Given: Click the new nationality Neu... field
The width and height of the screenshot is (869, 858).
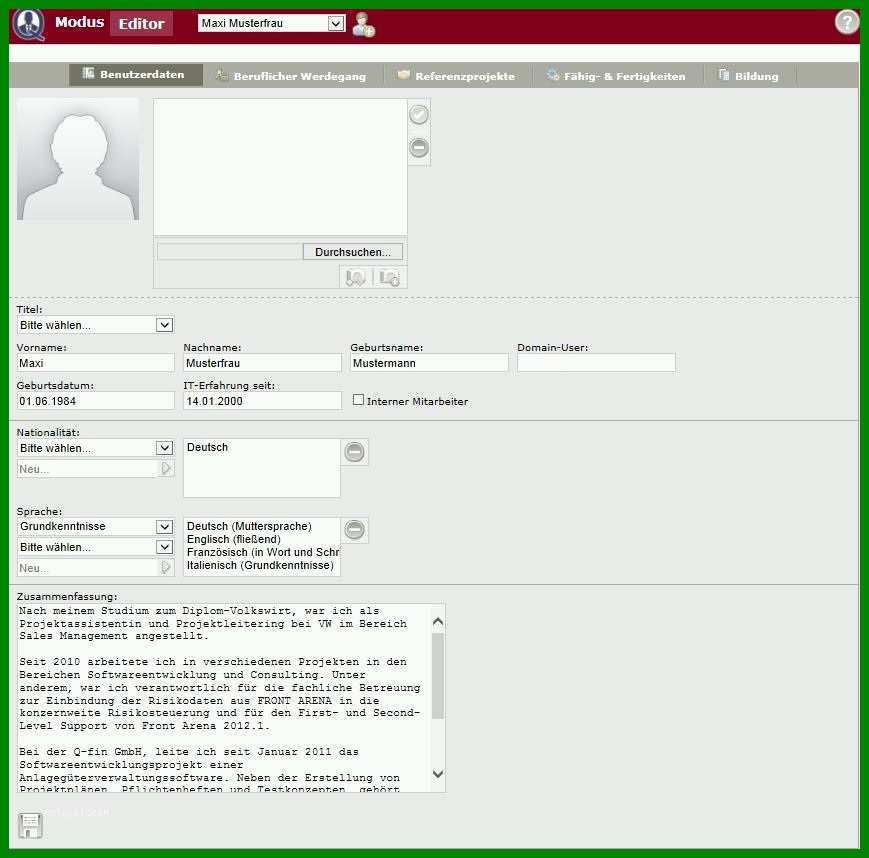Looking at the screenshot, I should 89,469.
